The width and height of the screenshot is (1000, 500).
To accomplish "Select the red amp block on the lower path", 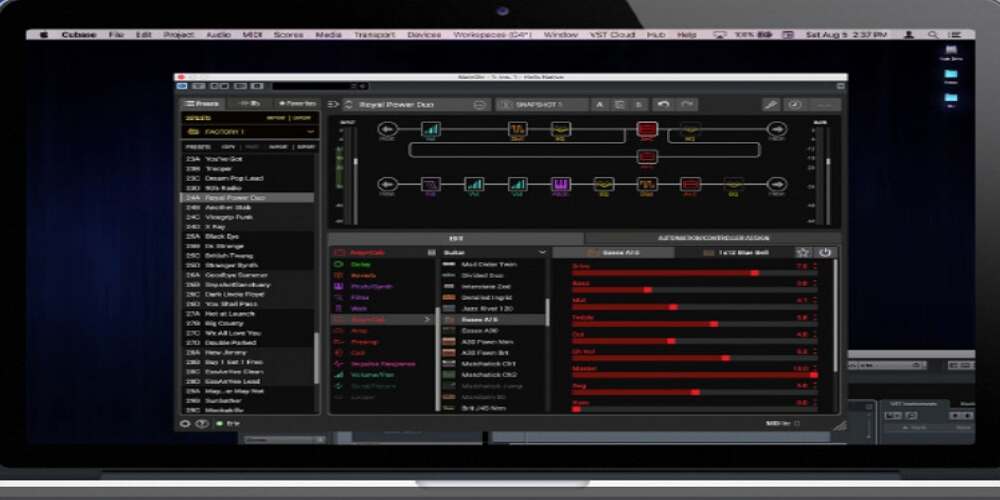I will click(690, 184).
